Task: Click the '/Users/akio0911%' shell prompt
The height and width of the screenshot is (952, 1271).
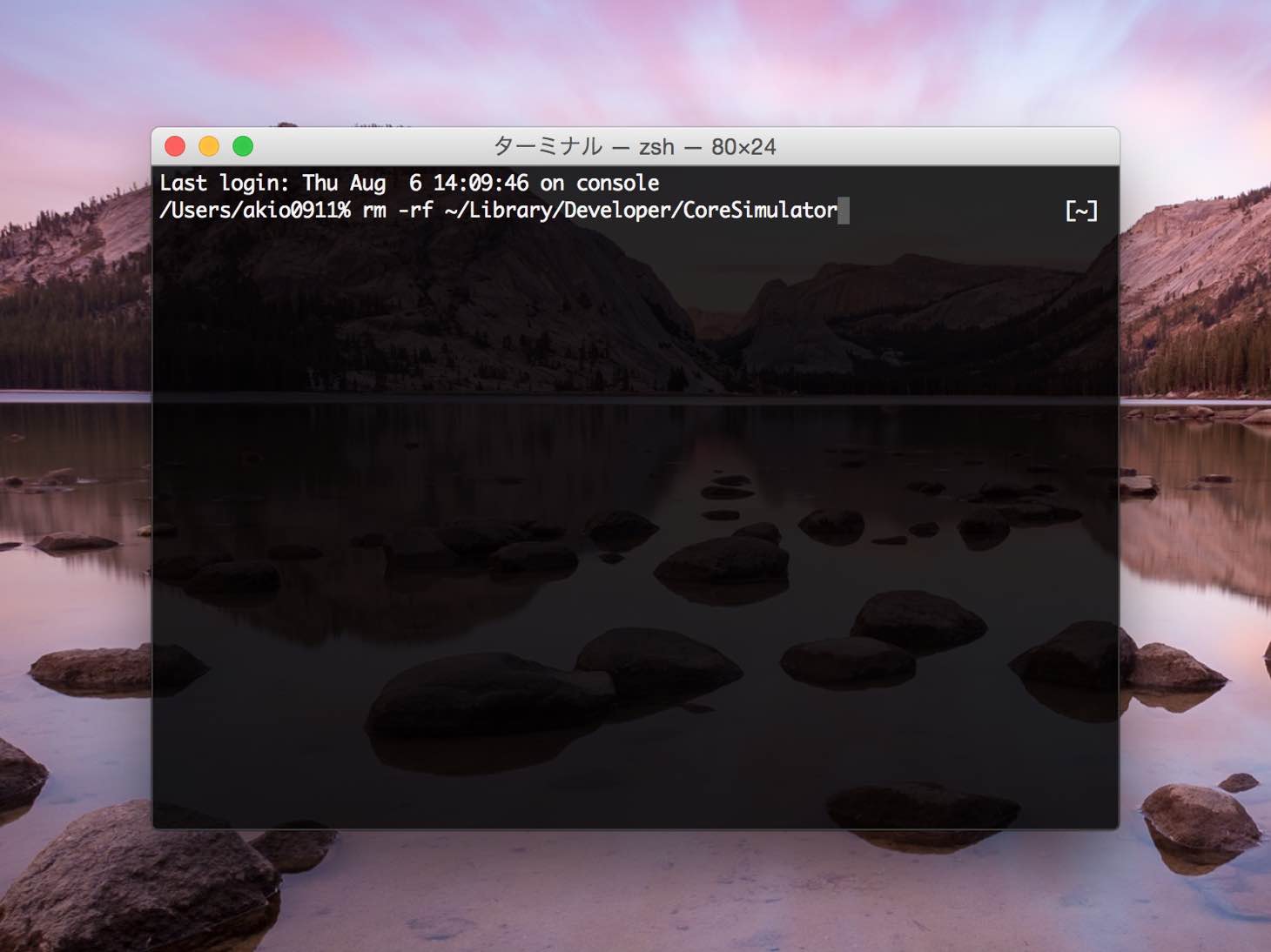Action: pyautogui.click(x=255, y=210)
